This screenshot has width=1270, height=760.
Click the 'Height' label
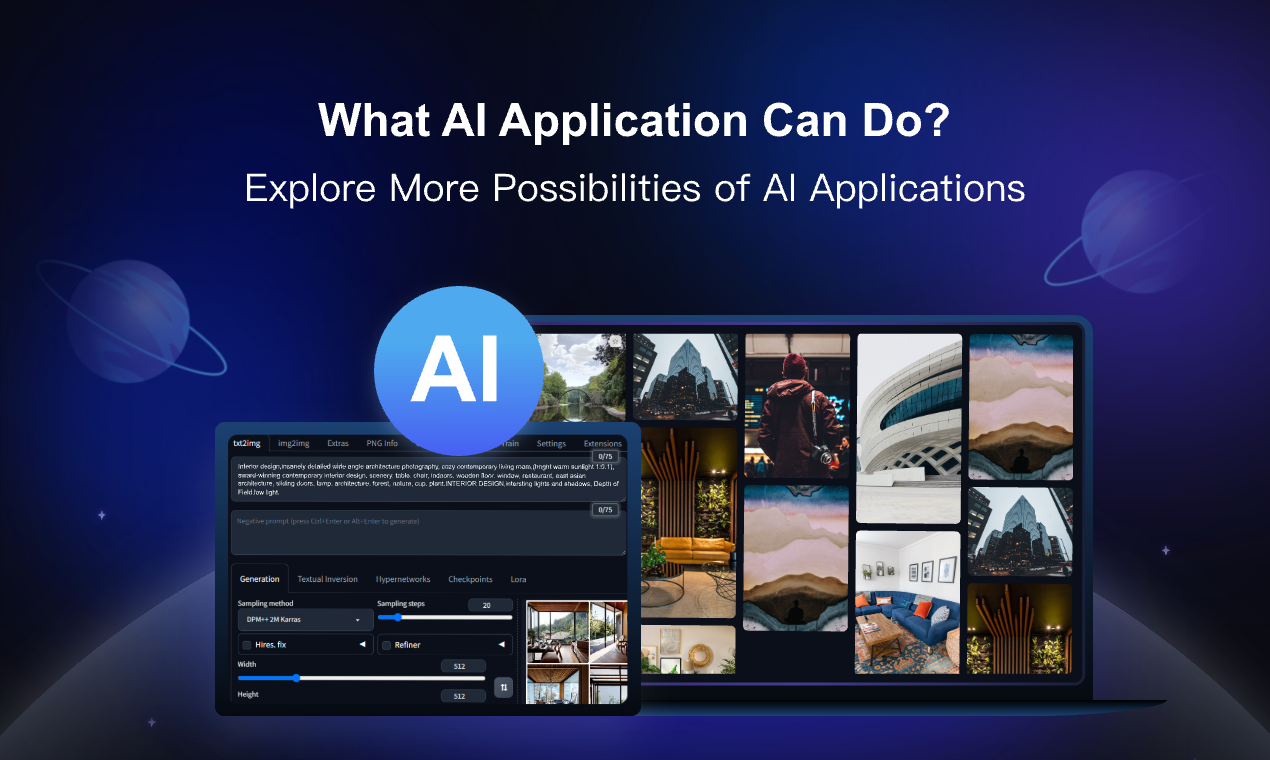tap(248, 694)
